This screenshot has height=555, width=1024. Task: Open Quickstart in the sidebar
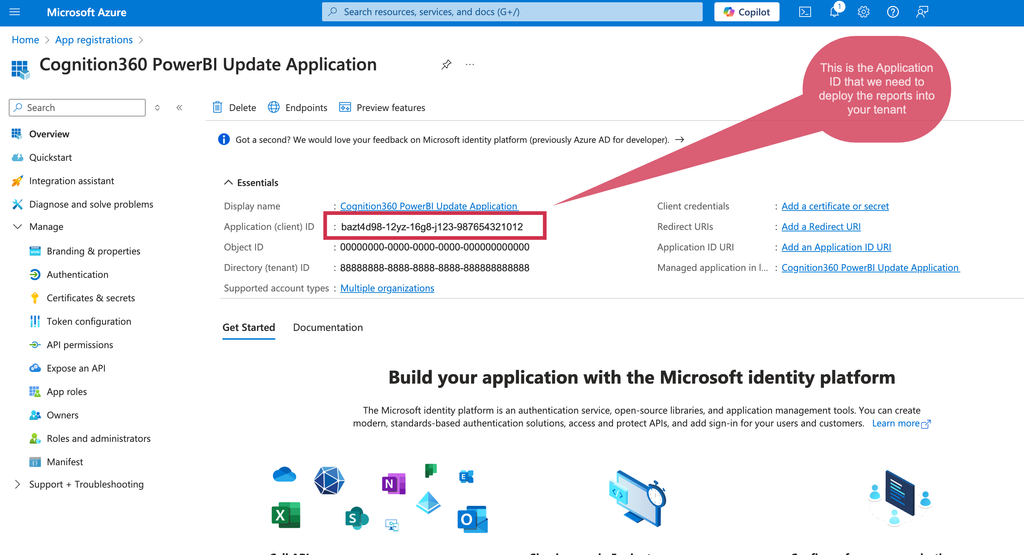click(x=50, y=157)
